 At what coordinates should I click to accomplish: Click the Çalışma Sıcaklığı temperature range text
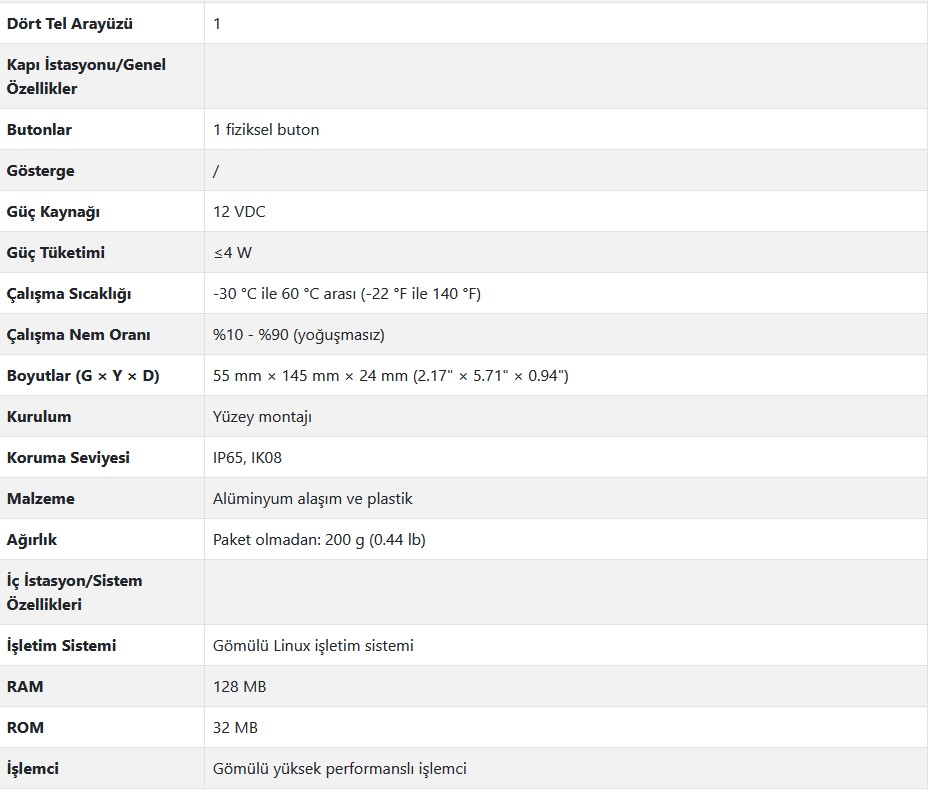click(x=347, y=294)
